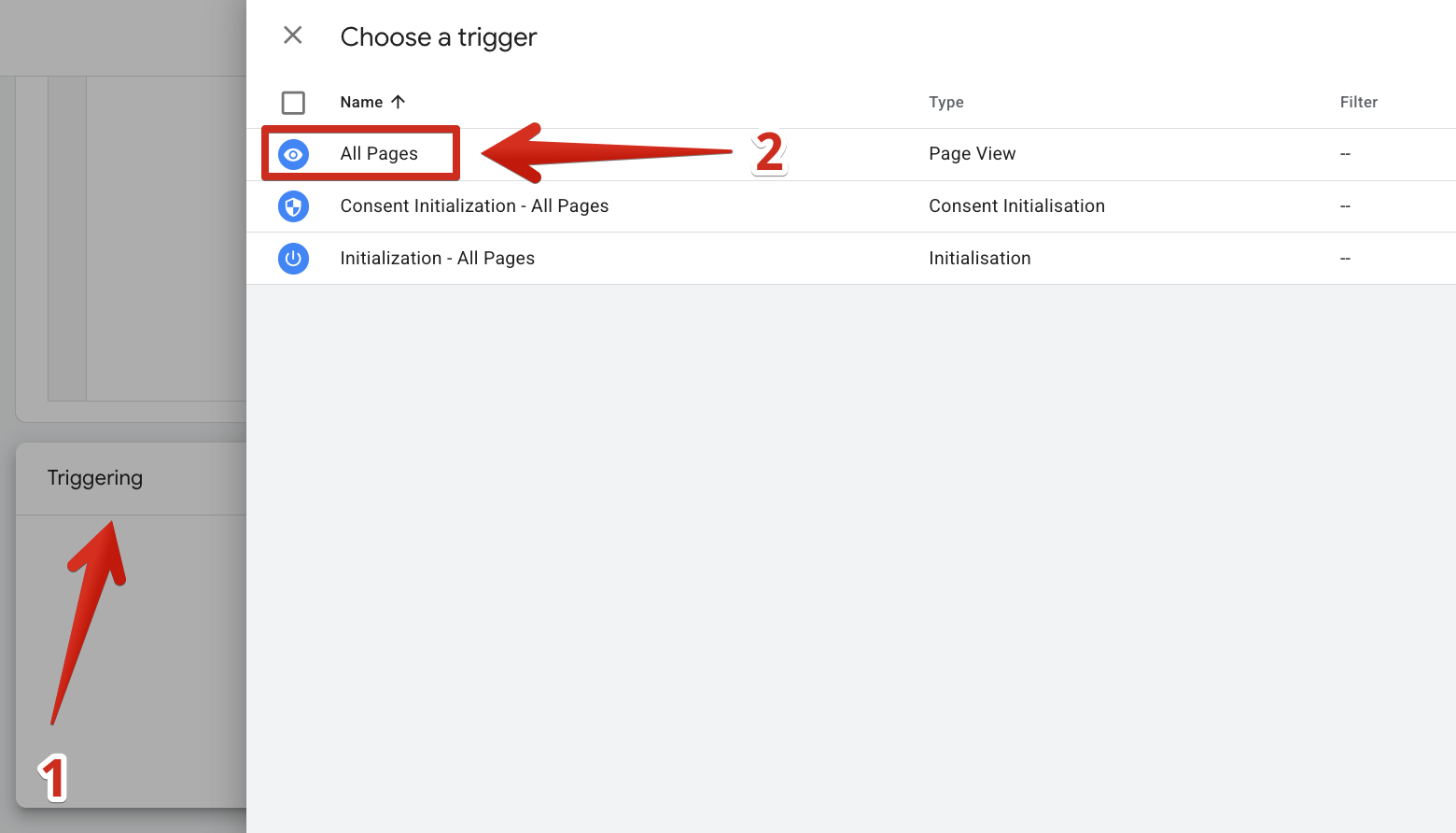1456x833 pixels.
Task: Click the Consent Initialization row filter dash
Action: (x=1345, y=206)
